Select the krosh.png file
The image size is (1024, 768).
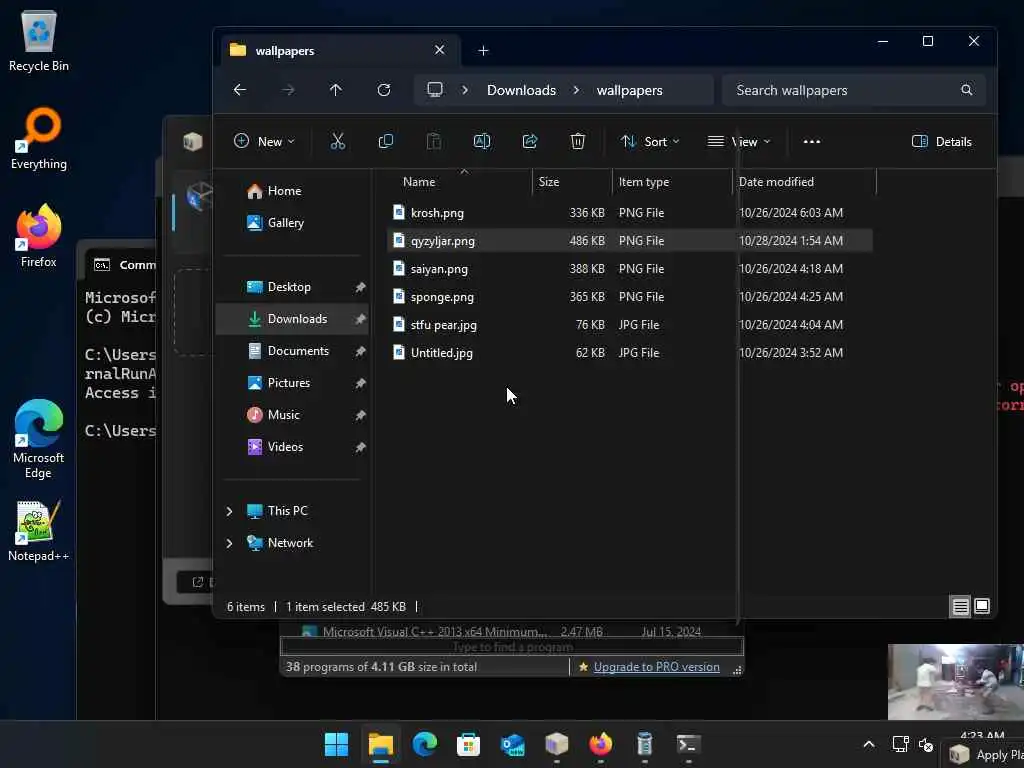(x=630, y=213)
